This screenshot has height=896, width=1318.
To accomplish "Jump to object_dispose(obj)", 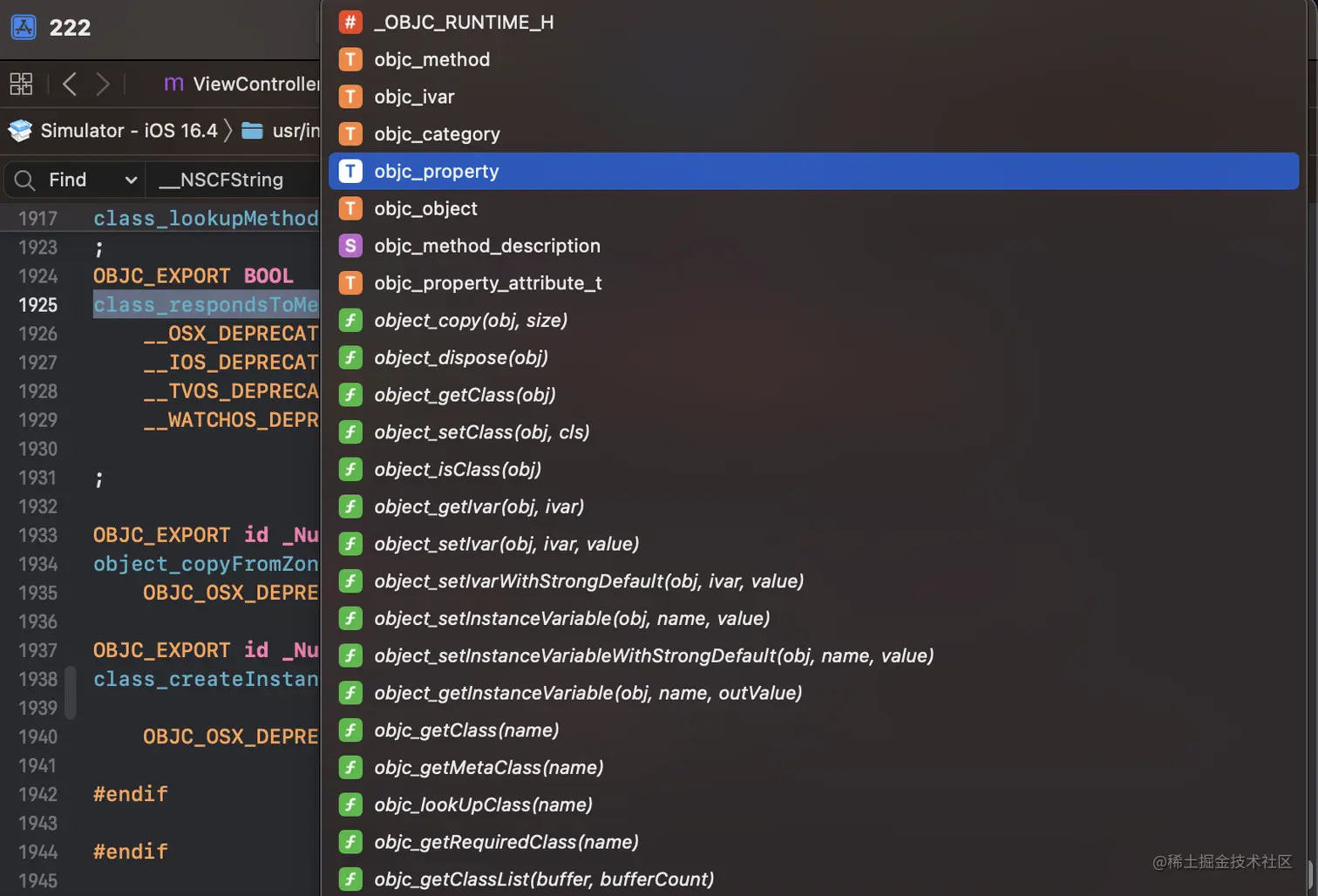I will pyautogui.click(x=813, y=357).
